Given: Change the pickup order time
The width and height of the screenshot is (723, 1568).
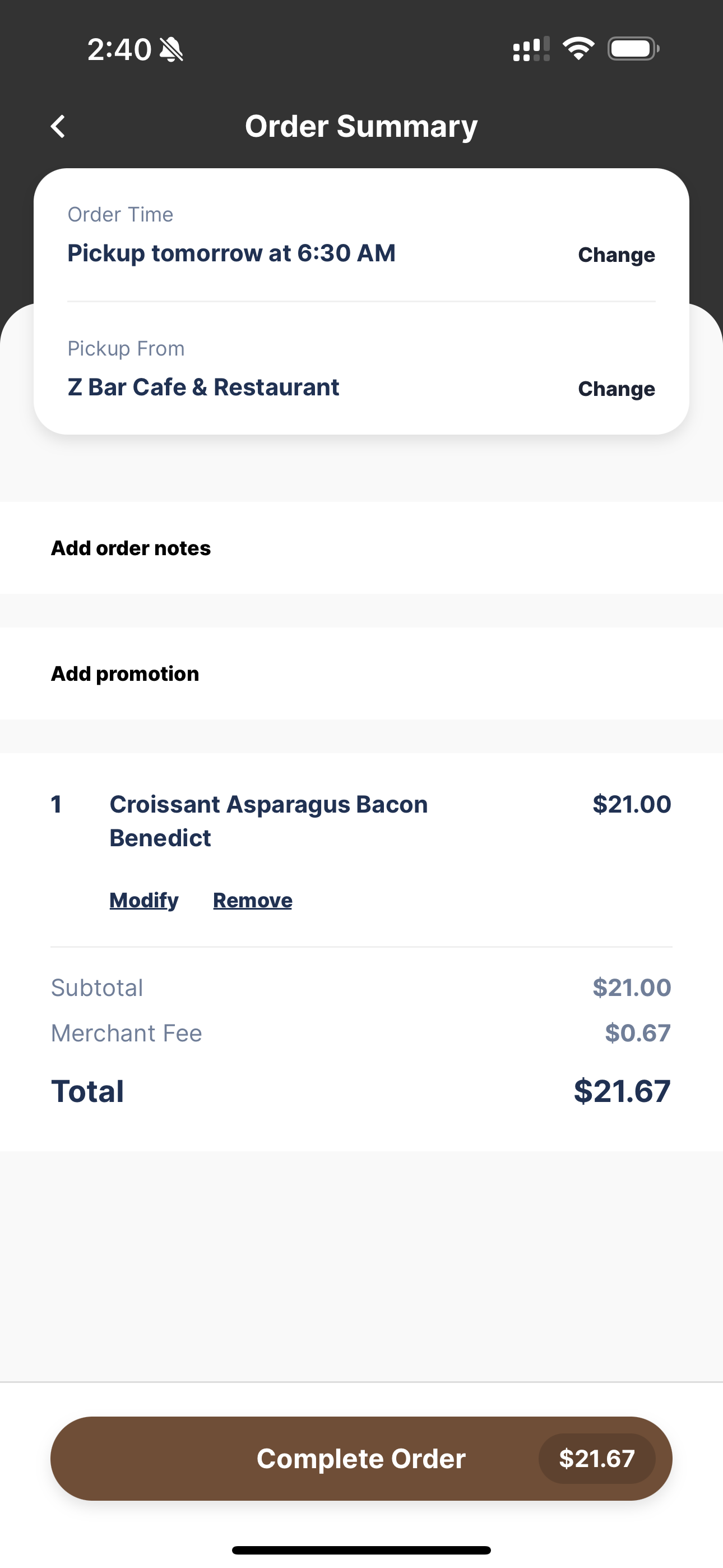Looking at the screenshot, I should 617,255.
